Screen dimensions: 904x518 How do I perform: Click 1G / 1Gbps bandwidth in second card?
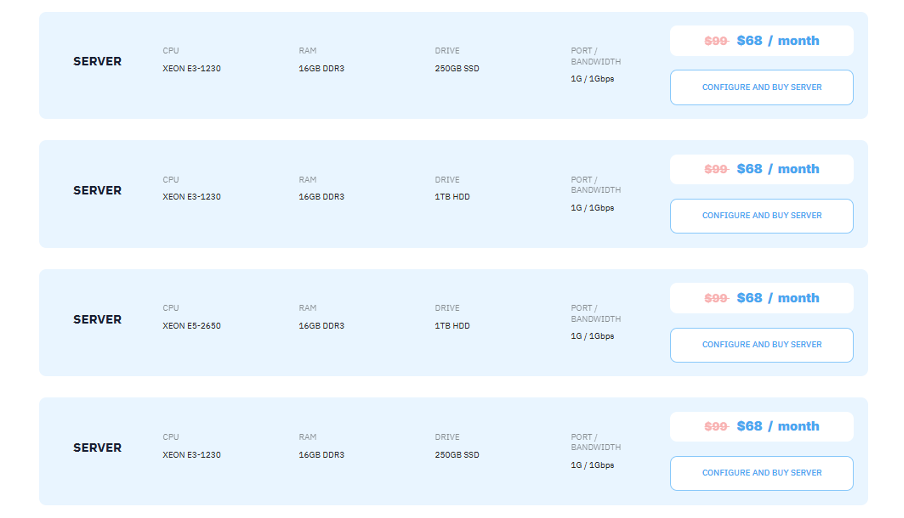[592, 208]
